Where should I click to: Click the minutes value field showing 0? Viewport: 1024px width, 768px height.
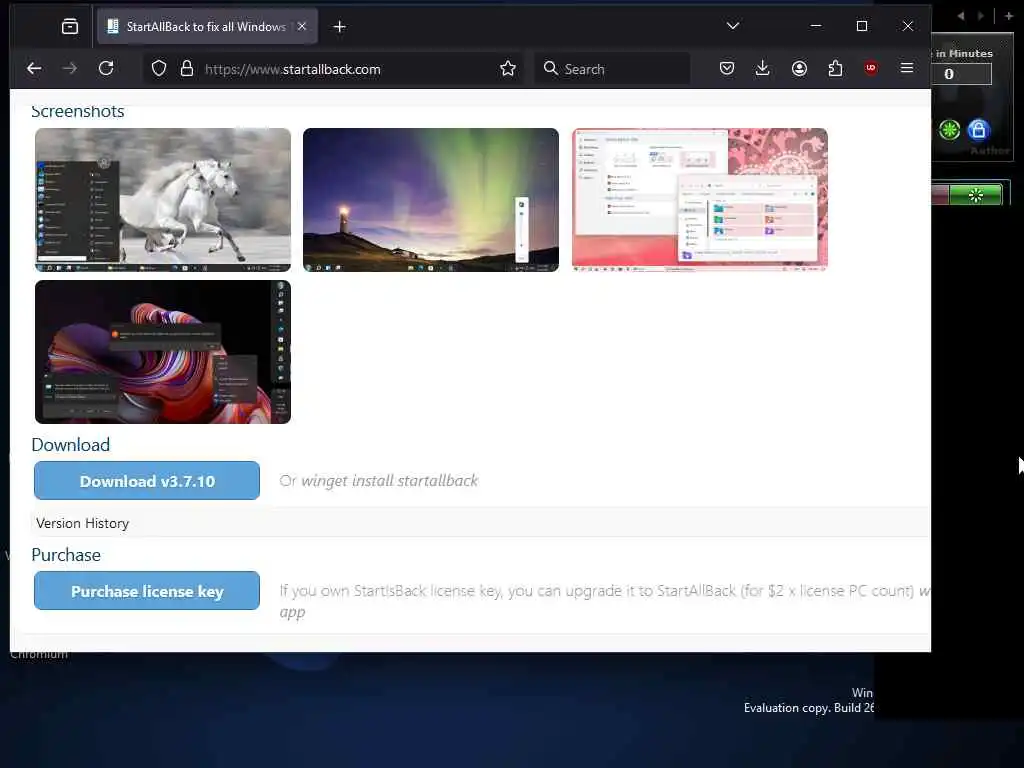pyautogui.click(x=962, y=74)
